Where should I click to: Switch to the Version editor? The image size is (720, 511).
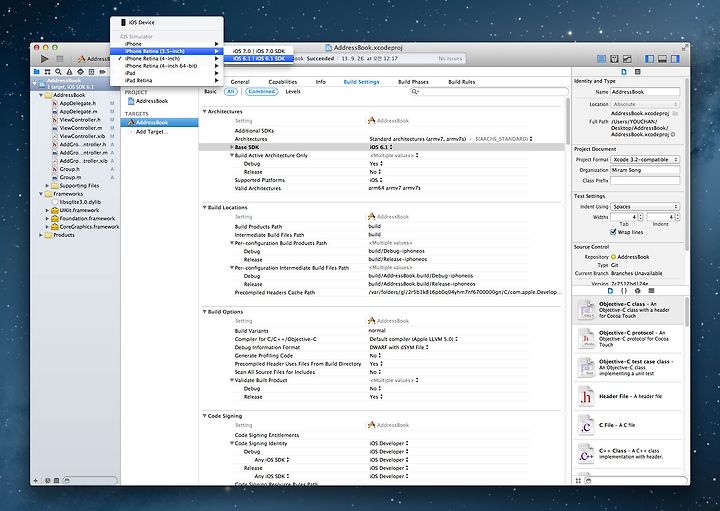(x=627, y=59)
